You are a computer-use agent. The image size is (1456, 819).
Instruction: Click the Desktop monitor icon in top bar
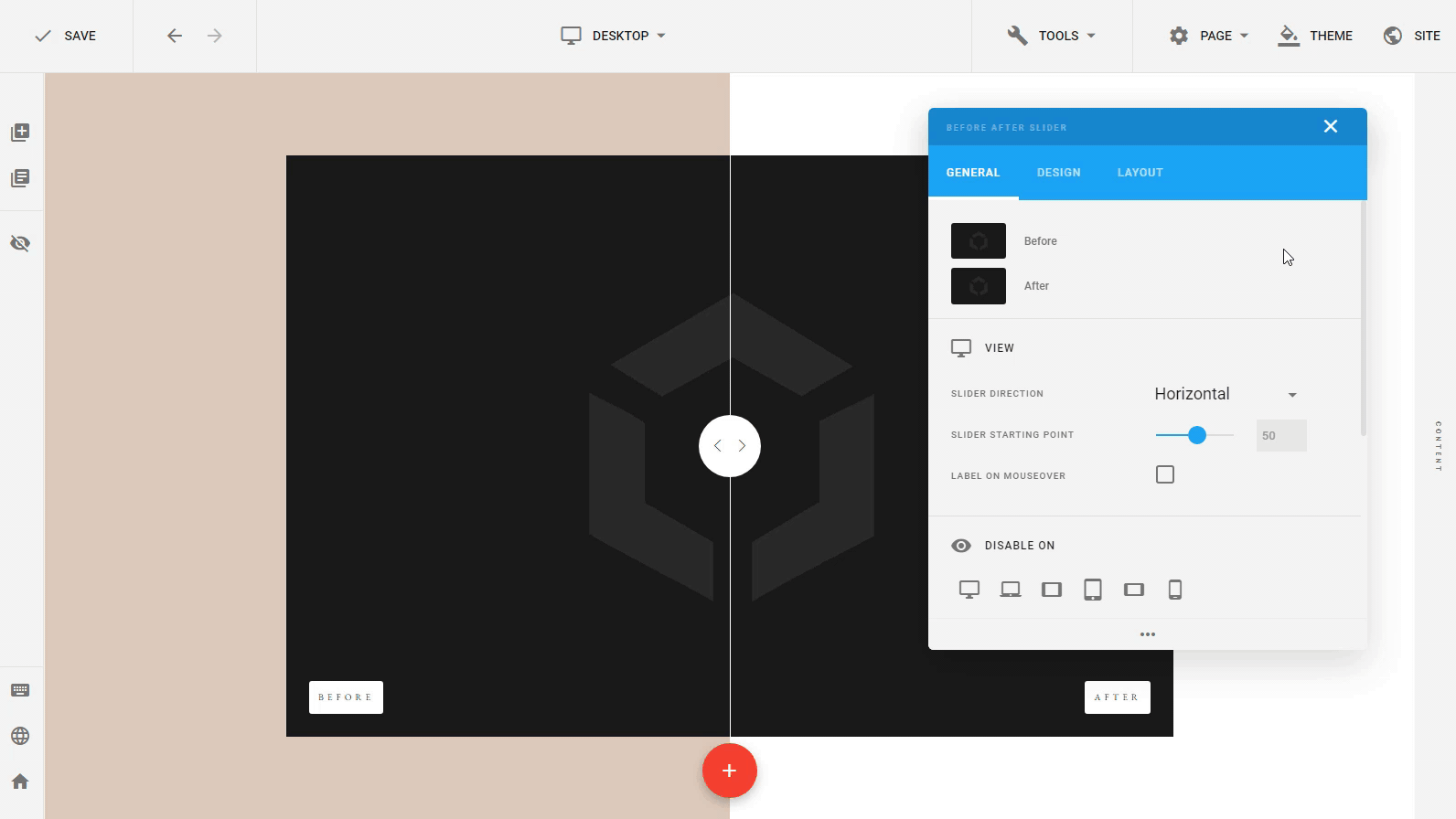(x=571, y=36)
